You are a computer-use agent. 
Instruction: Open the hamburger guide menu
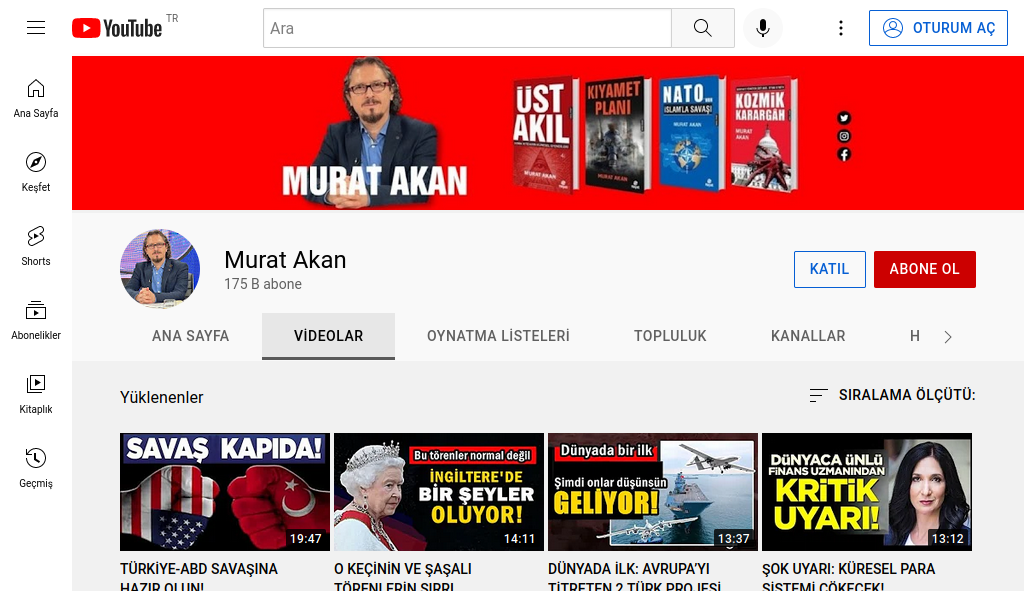[x=36, y=28]
